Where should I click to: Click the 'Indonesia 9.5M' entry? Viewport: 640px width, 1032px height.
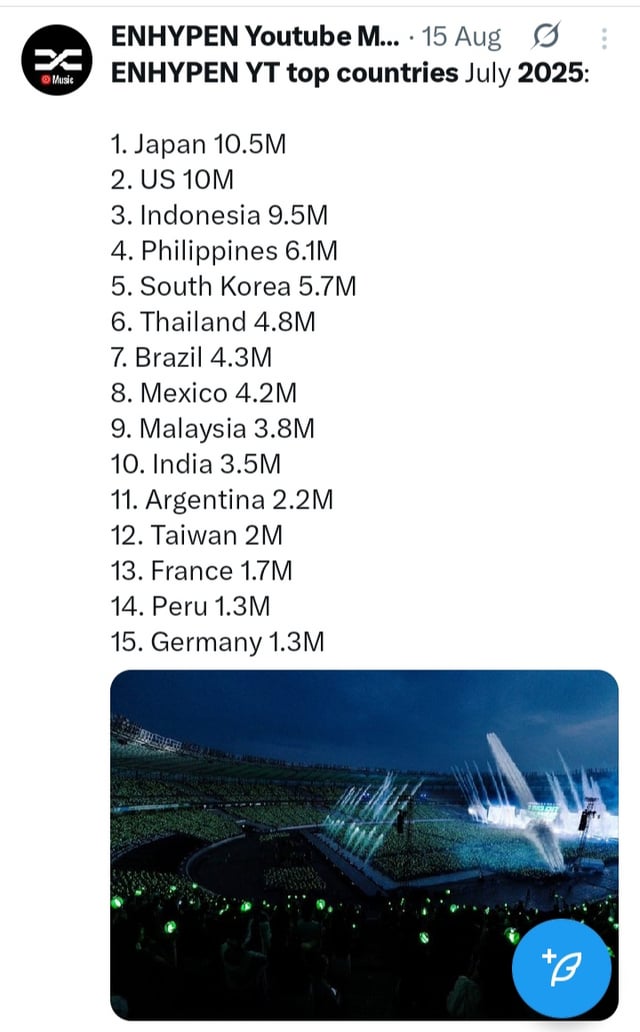219,215
